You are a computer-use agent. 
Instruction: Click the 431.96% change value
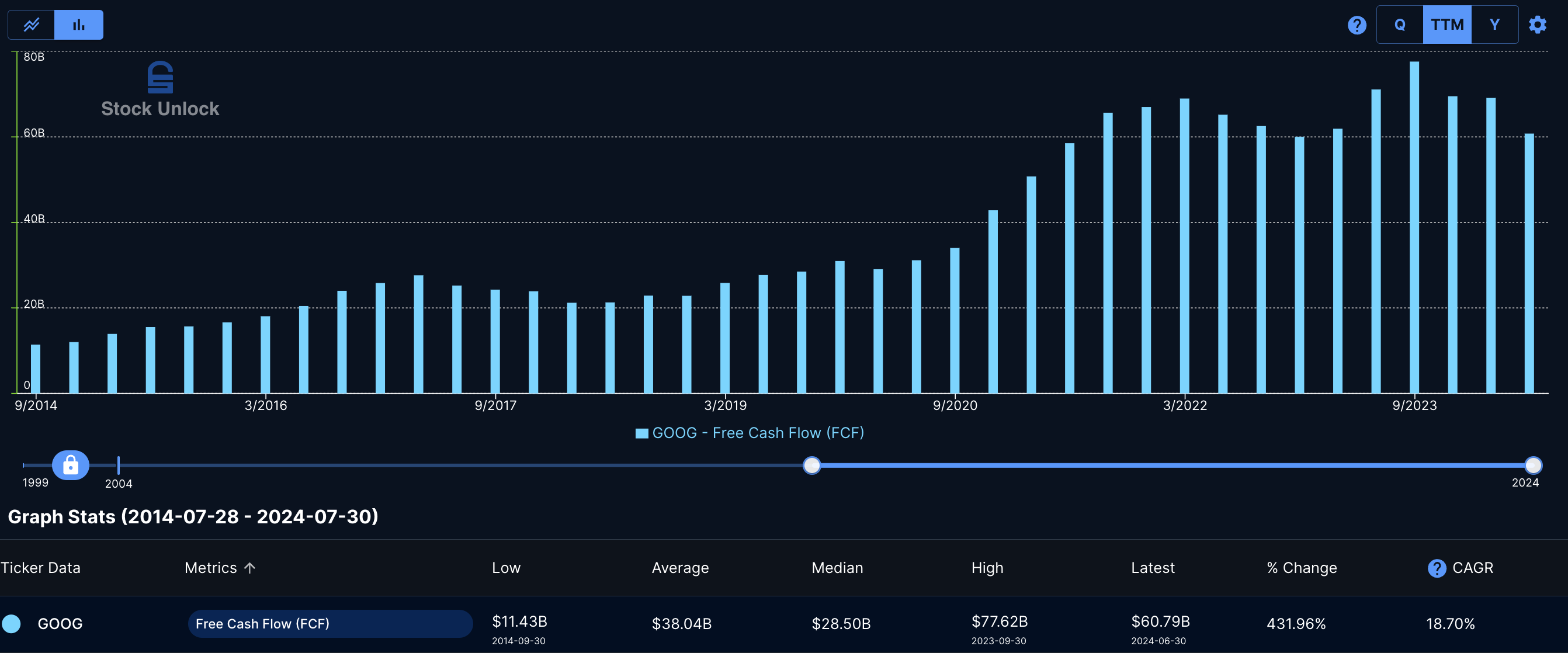pyautogui.click(x=1296, y=624)
